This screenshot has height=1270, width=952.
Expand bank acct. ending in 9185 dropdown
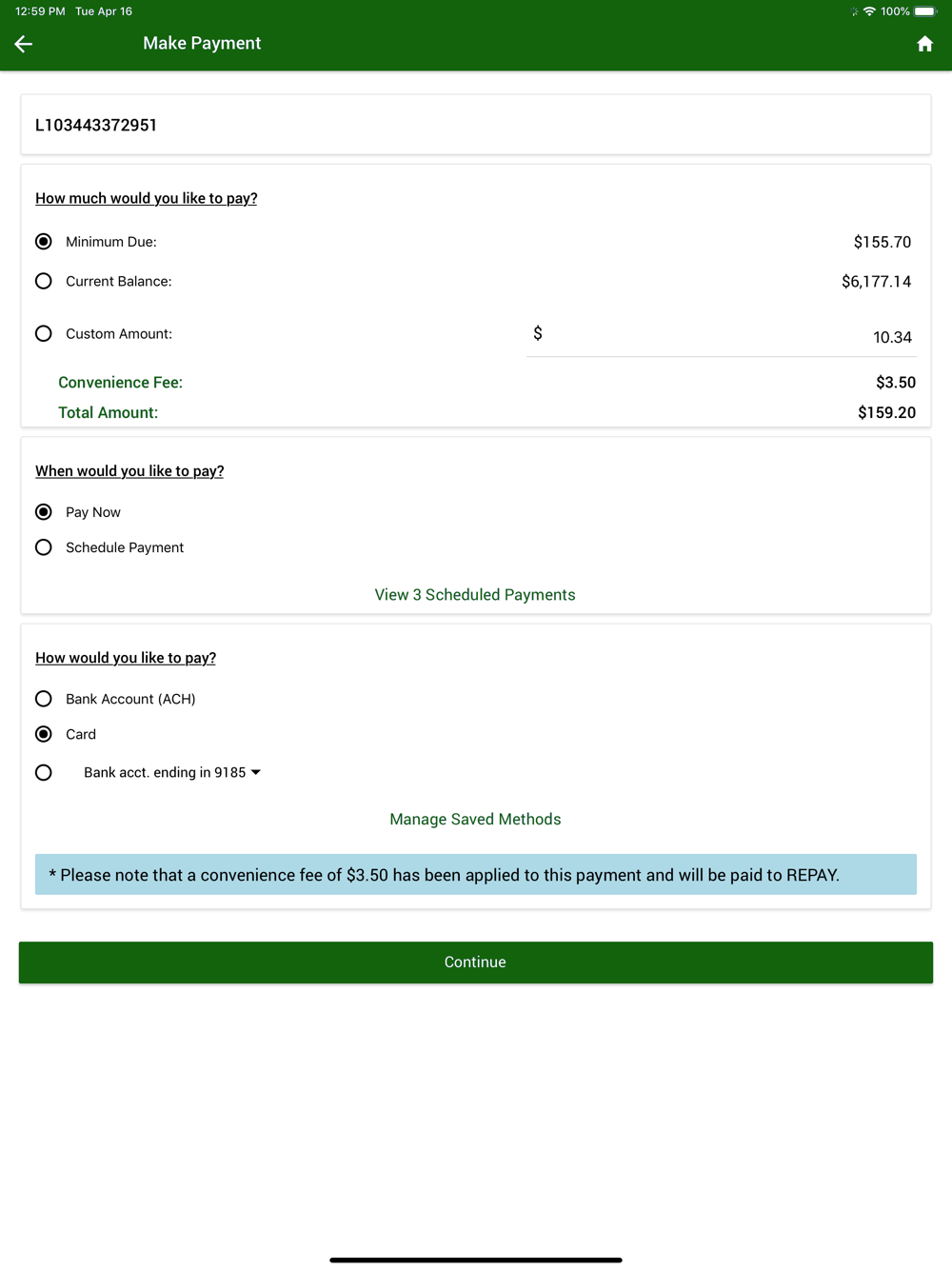pos(172,772)
